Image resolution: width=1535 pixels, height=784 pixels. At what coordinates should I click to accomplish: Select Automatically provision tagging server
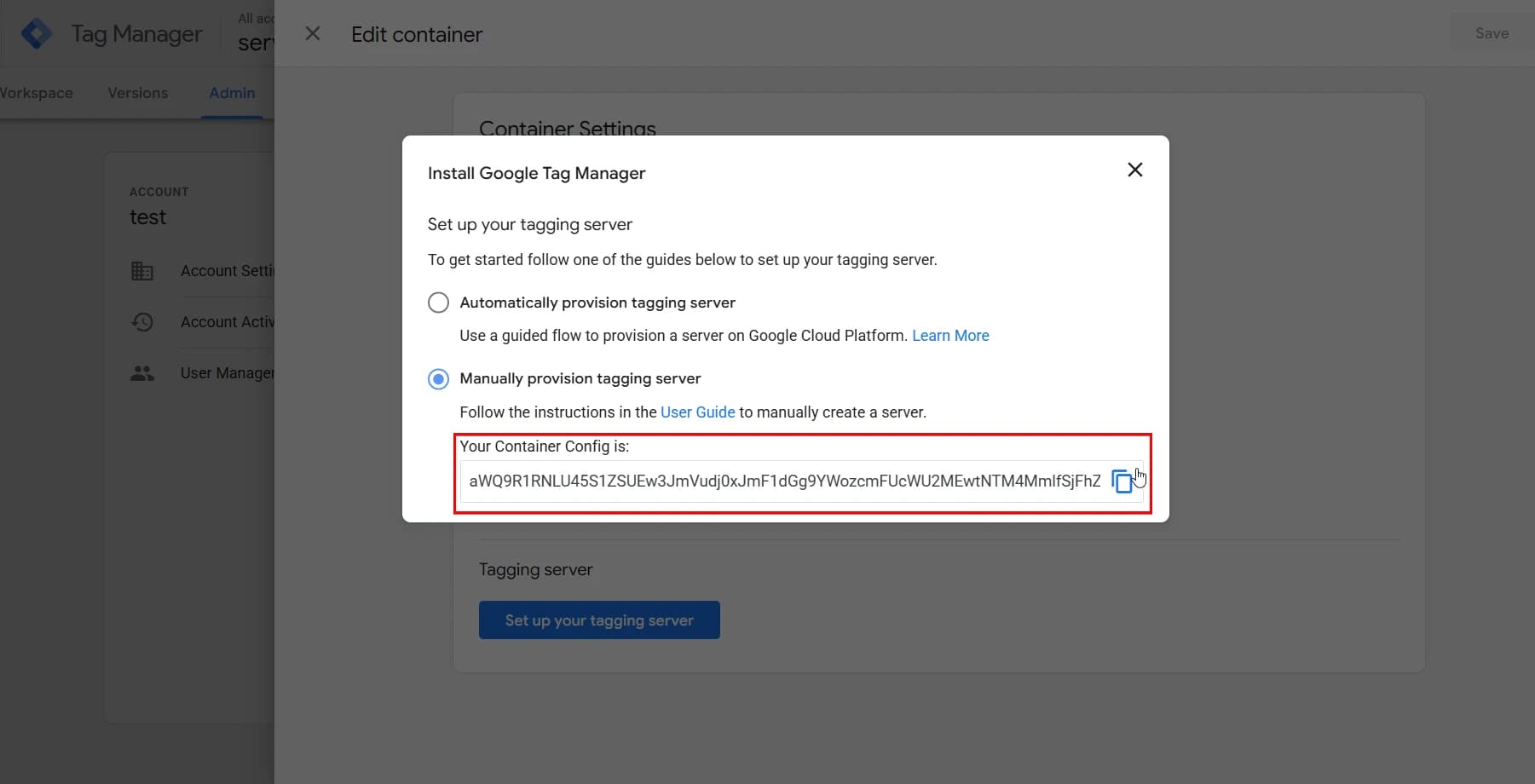coord(438,302)
